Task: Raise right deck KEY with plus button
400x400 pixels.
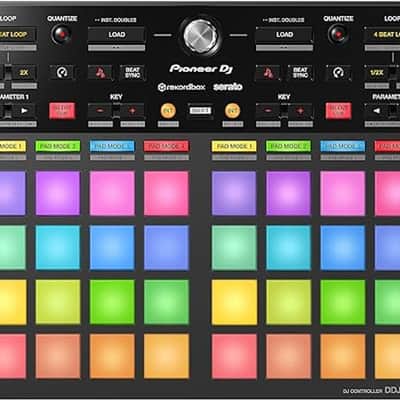Action: coord(301,111)
